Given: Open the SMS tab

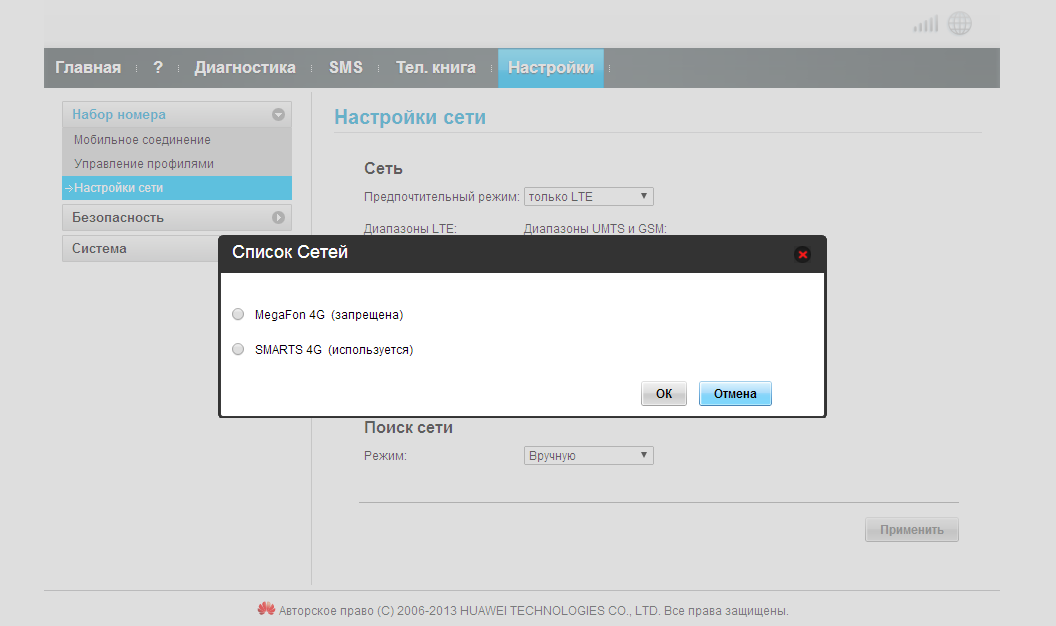Looking at the screenshot, I should coord(345,67).
